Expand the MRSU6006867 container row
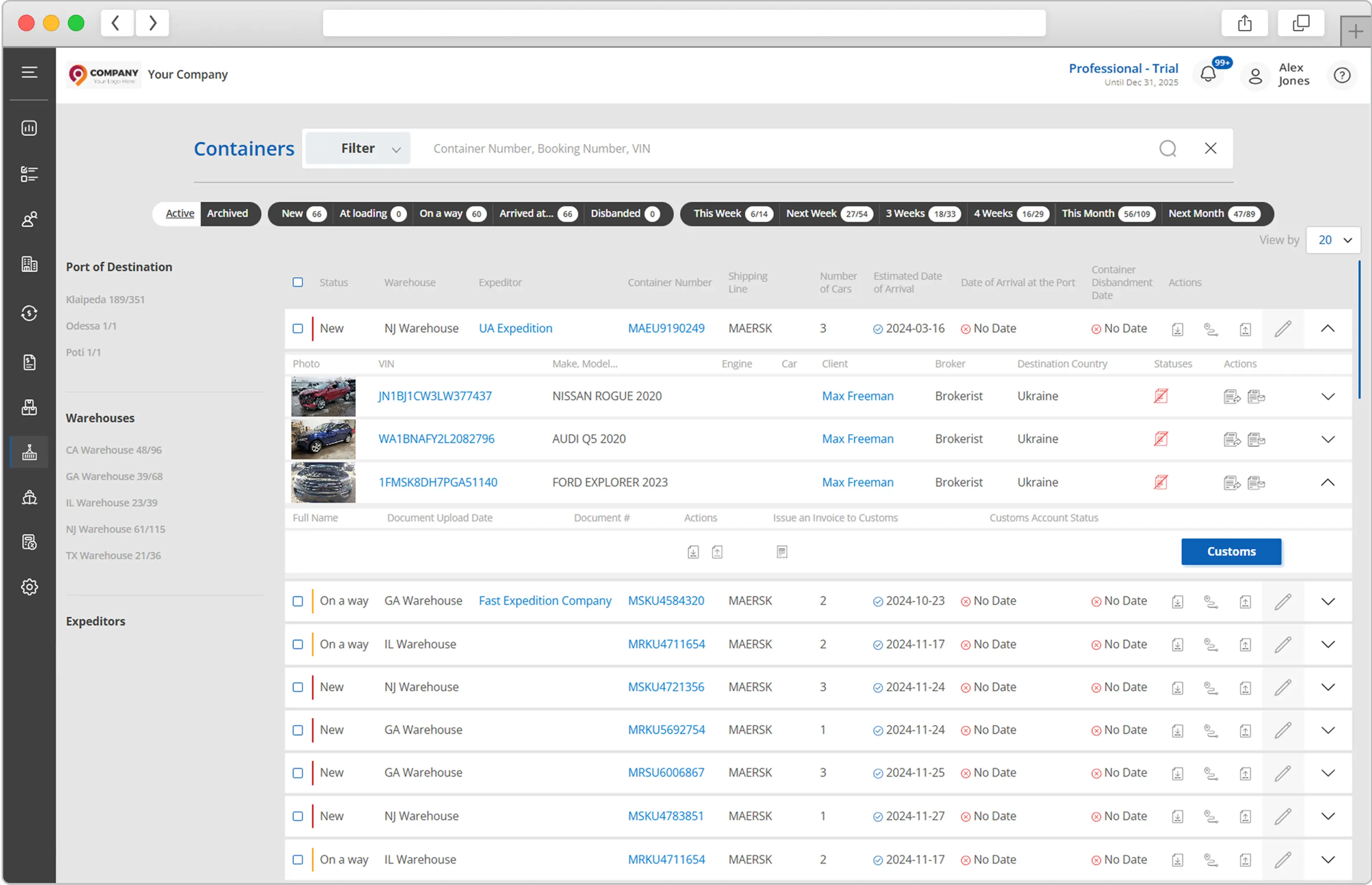 (1328, 773)
